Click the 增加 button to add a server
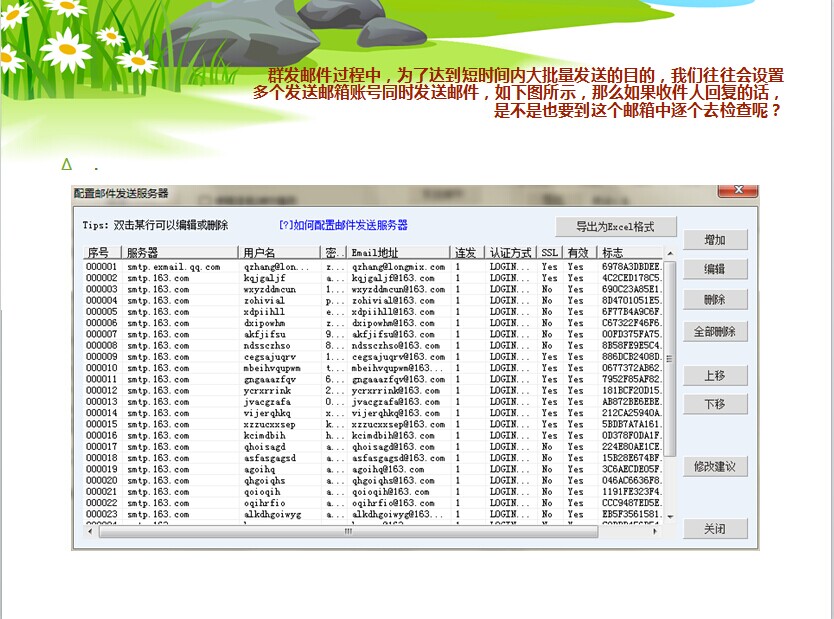This screenshot has width=834, height=619. (x=714, y=240)
